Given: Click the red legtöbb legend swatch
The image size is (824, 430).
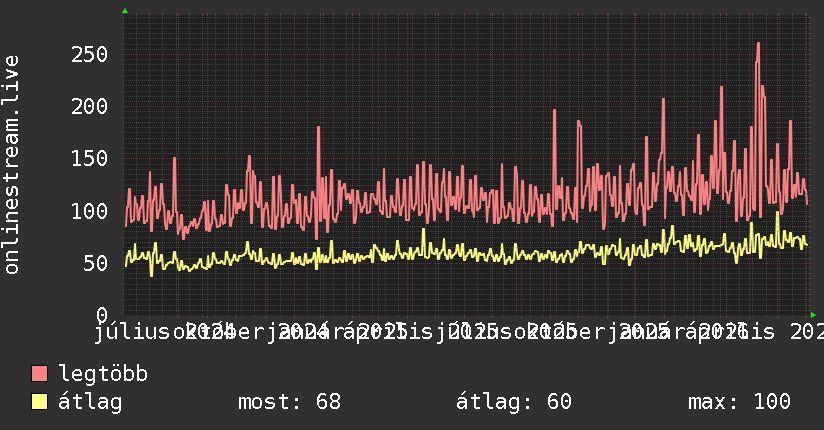Looking at the screenshot, I should click(x=39, y=373).
